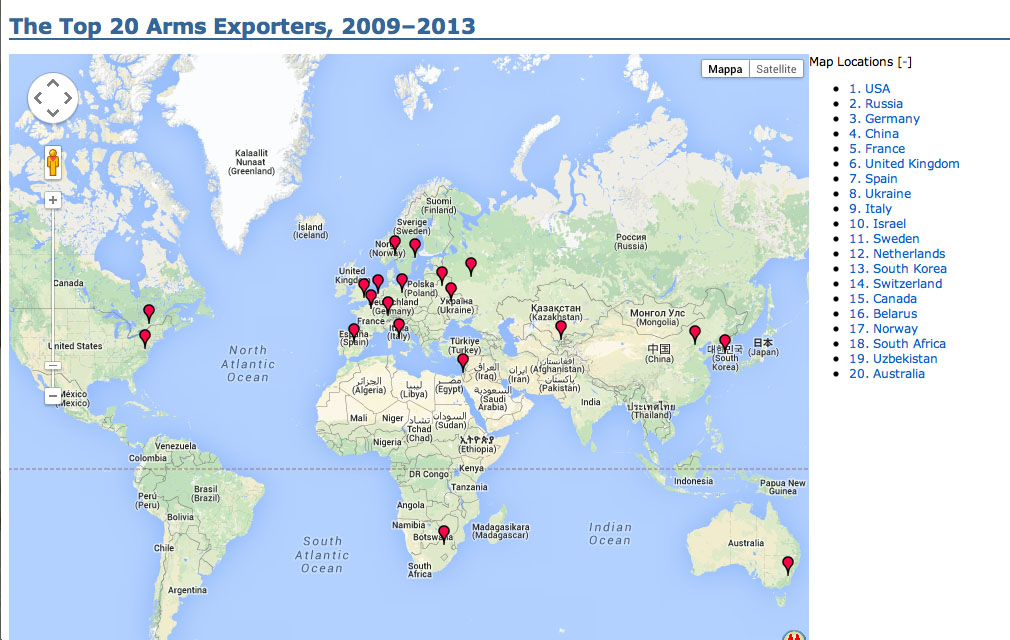
Task: Click the zoom in plus button
Action: [x=53, y=200]
